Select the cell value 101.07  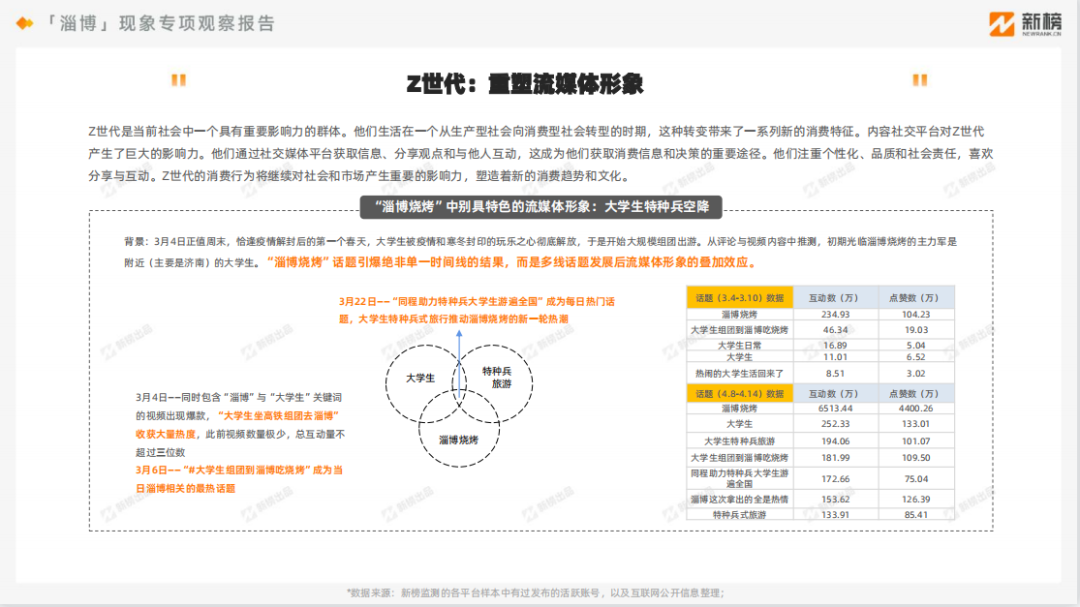(x=916, y=441)
